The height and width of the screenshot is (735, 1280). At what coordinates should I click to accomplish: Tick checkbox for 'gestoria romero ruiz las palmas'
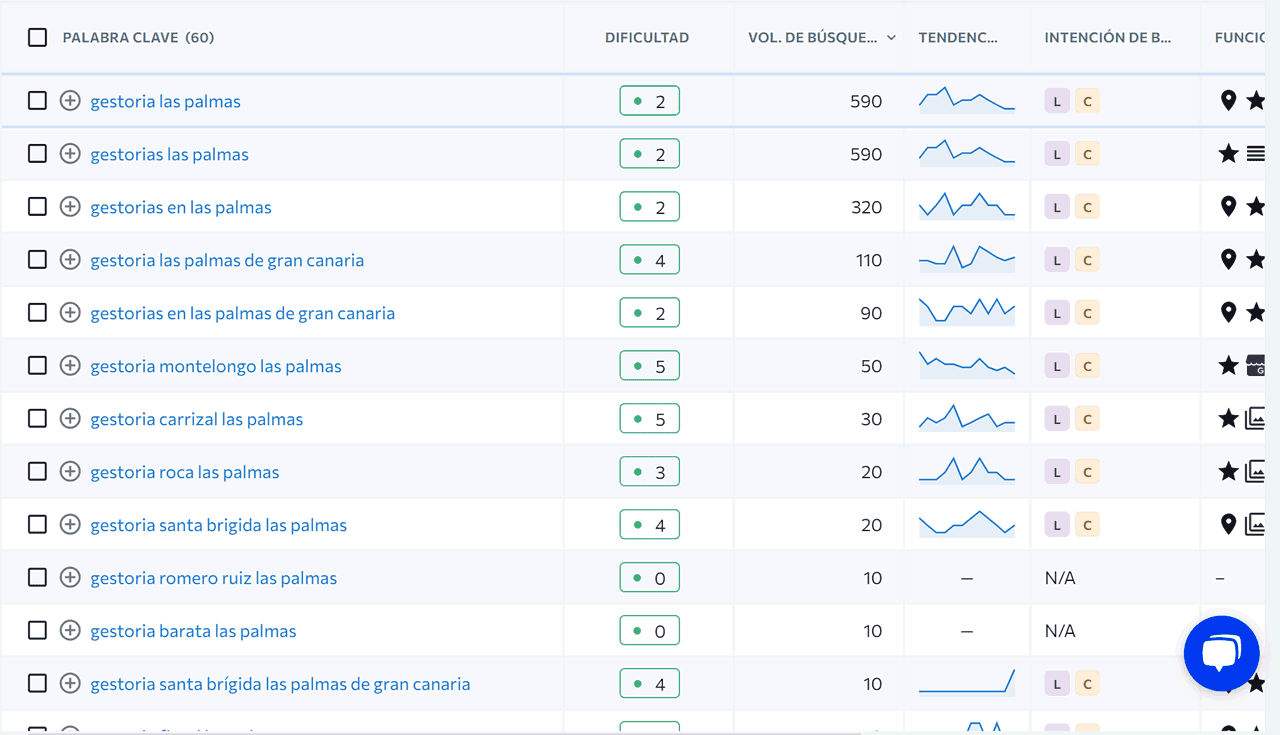[x=37, y=578]
